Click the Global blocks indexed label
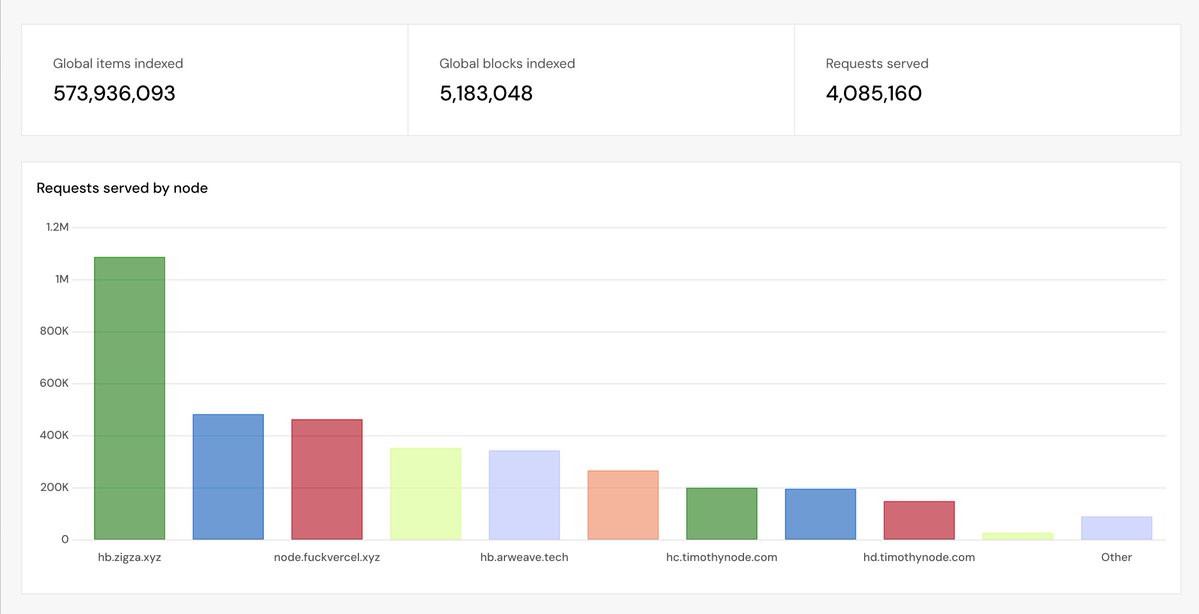Viewport: 1199px width, 614px height. click(x=507, y=63)
